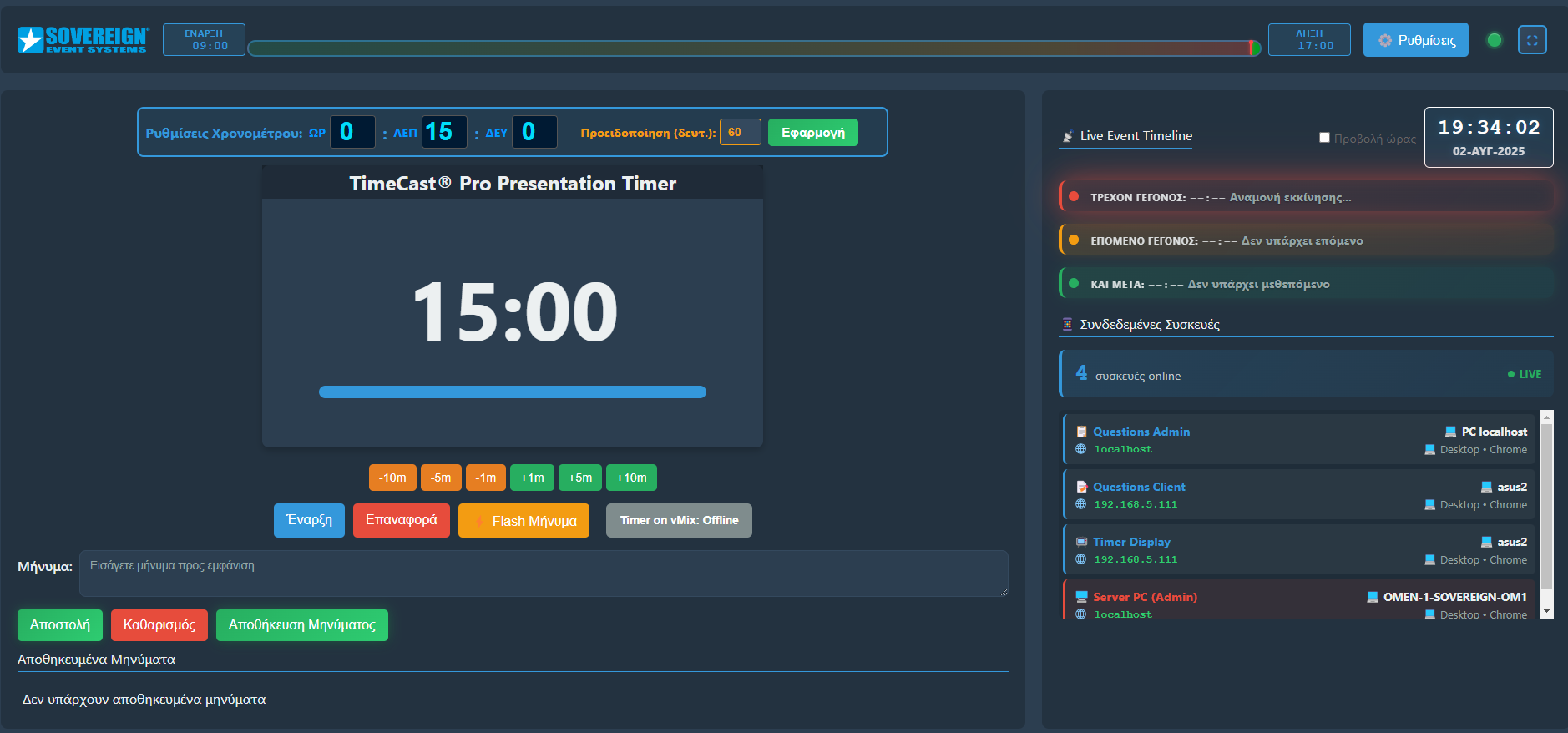Click the Questions Client note icon
The image size is (1568, 733).
click(x=1082, y=487)
